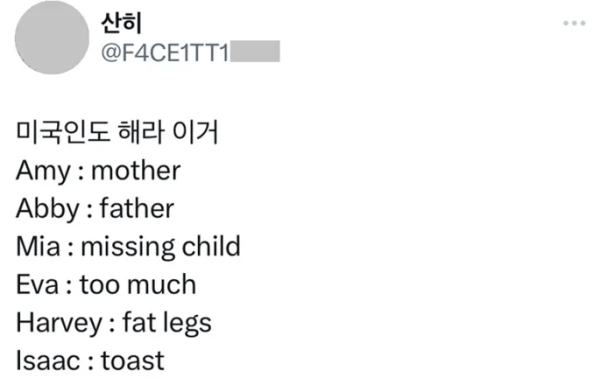Click the name Amy in the tweet
The width and height of the screenshot is (600, 392).
pos(43,171)
